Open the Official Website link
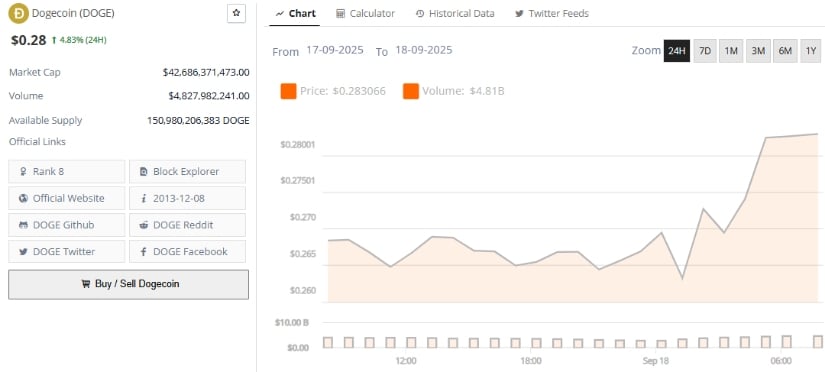Screen dimensions: 825x372 (67, 198)
